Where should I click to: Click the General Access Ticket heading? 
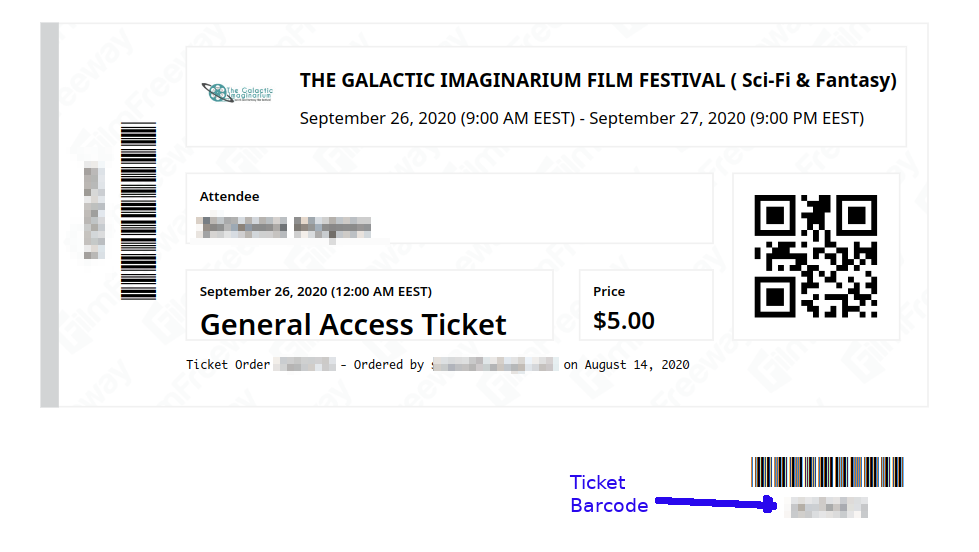[x=353, y=325]
